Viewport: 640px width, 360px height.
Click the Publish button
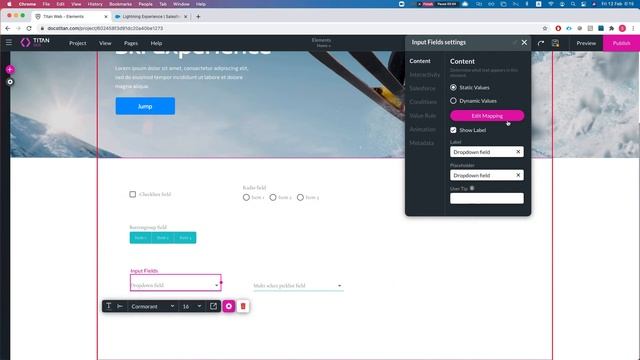pyautogui.click(x=621, y=43)
